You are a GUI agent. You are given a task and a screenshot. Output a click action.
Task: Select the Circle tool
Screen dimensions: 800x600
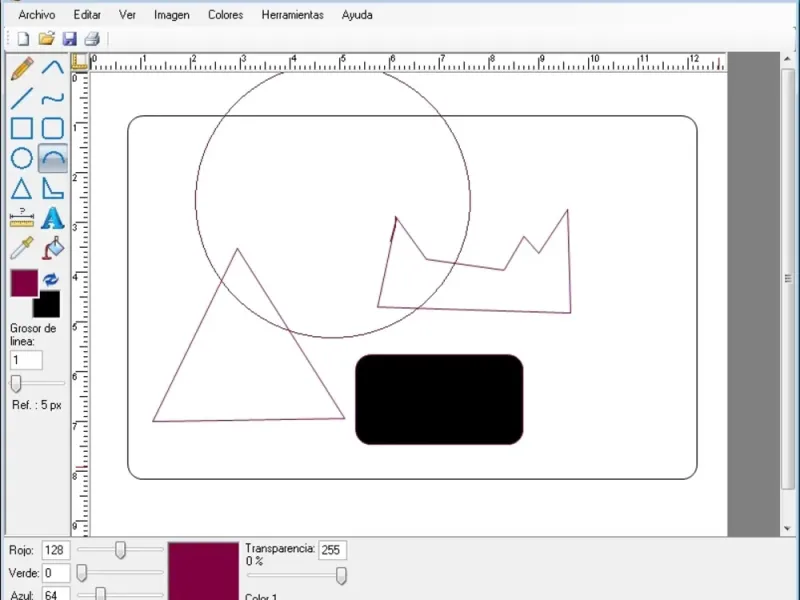coord(22,158)
